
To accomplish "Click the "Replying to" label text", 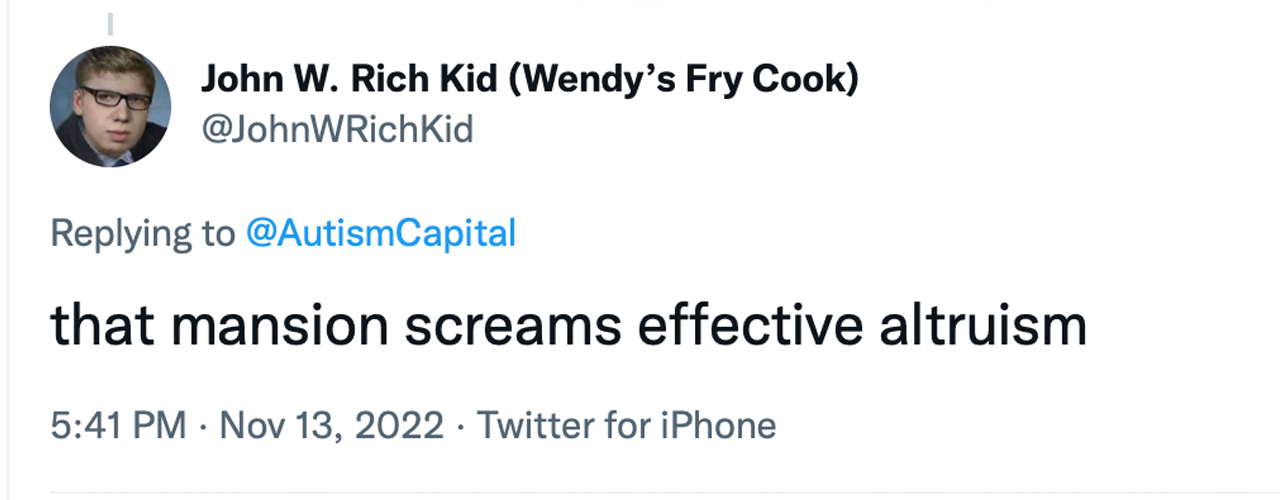I will point(141,234).
